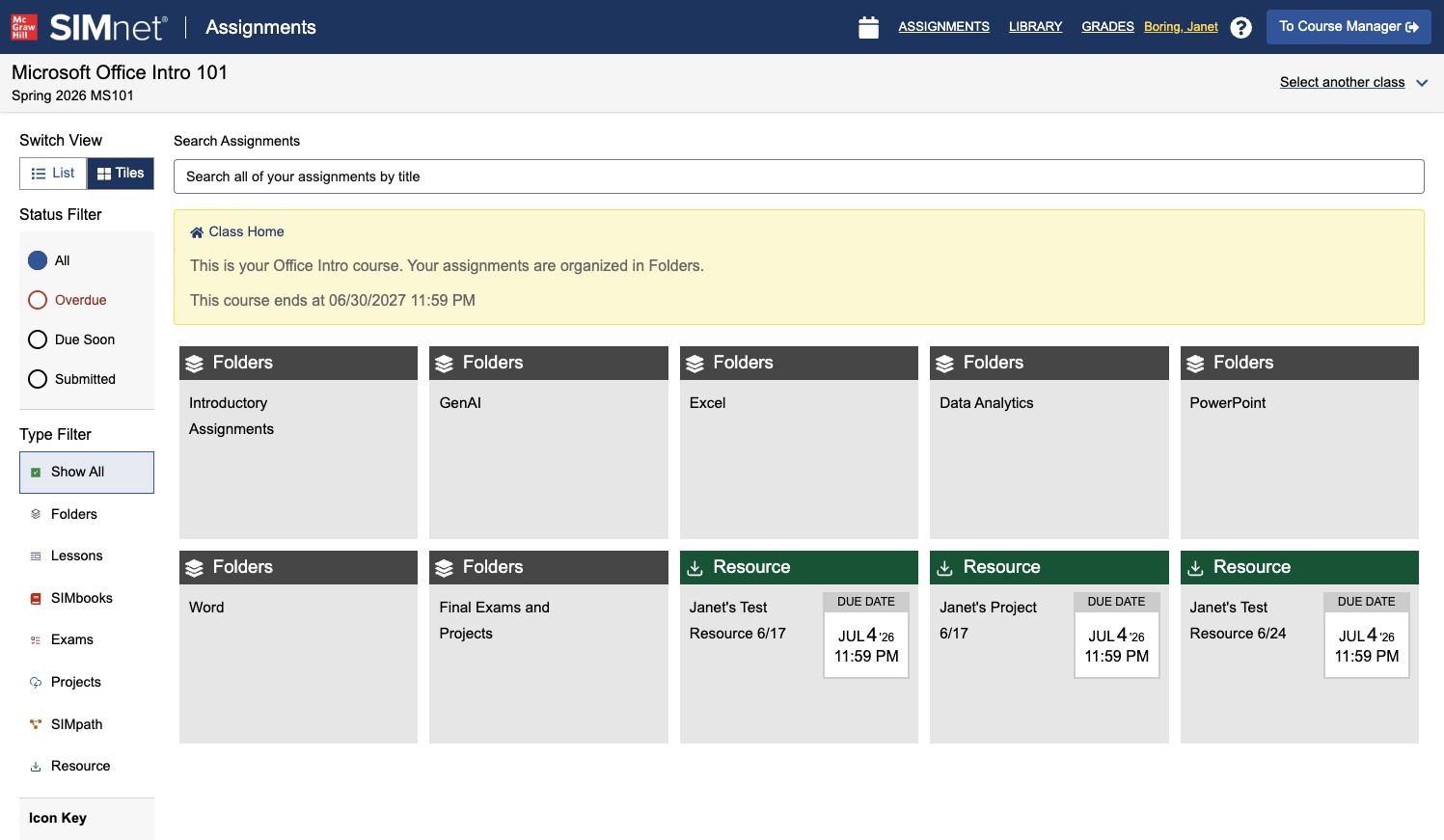Open the Final Exams and Projects tile

549,647
